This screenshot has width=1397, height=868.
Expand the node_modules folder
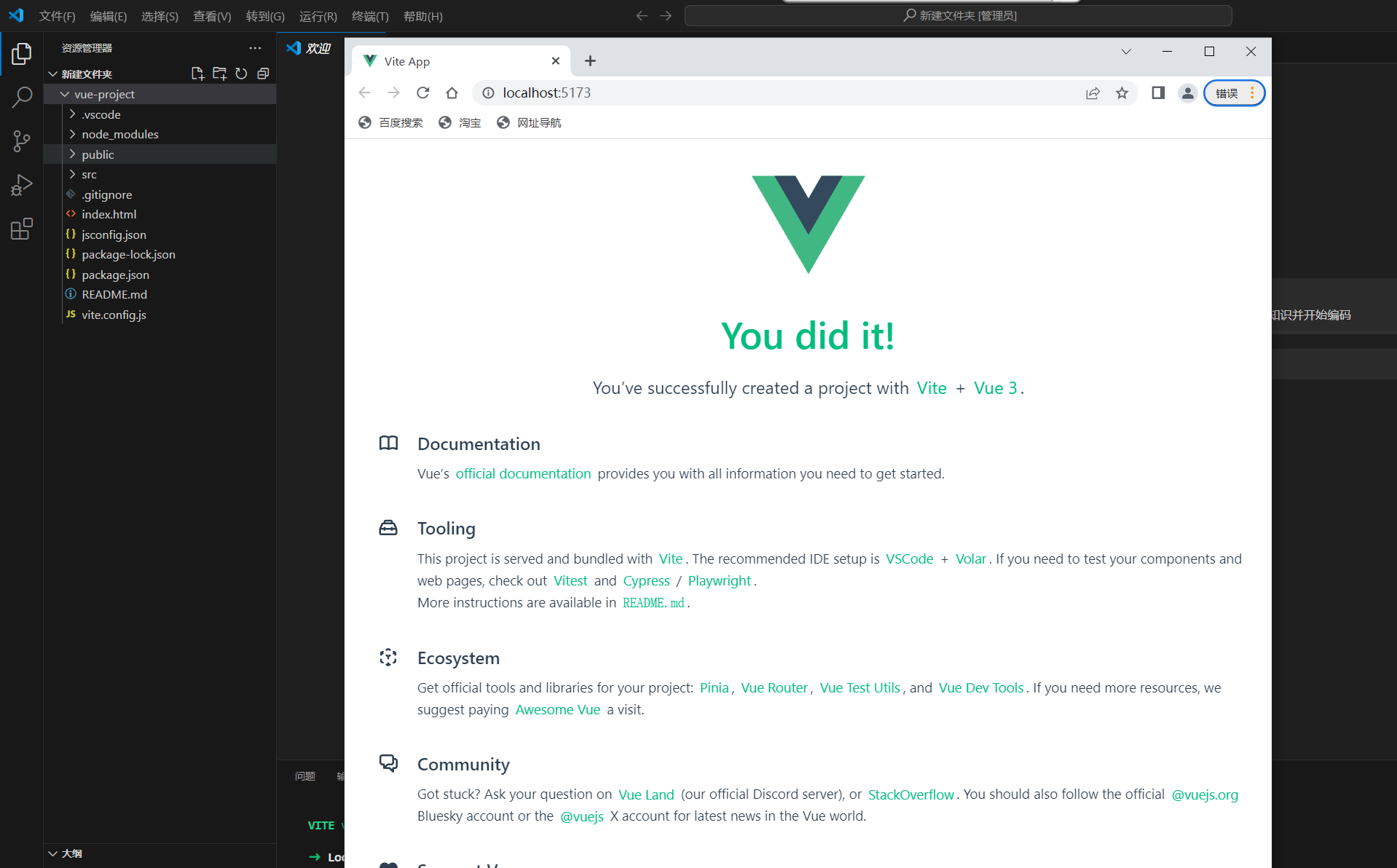pos(72,134)
